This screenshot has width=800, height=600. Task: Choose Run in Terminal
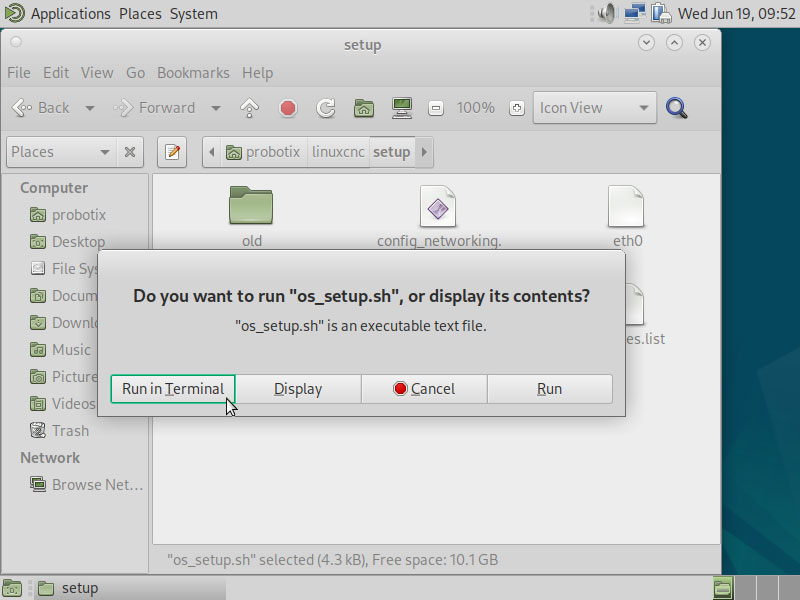coord(173,389)
